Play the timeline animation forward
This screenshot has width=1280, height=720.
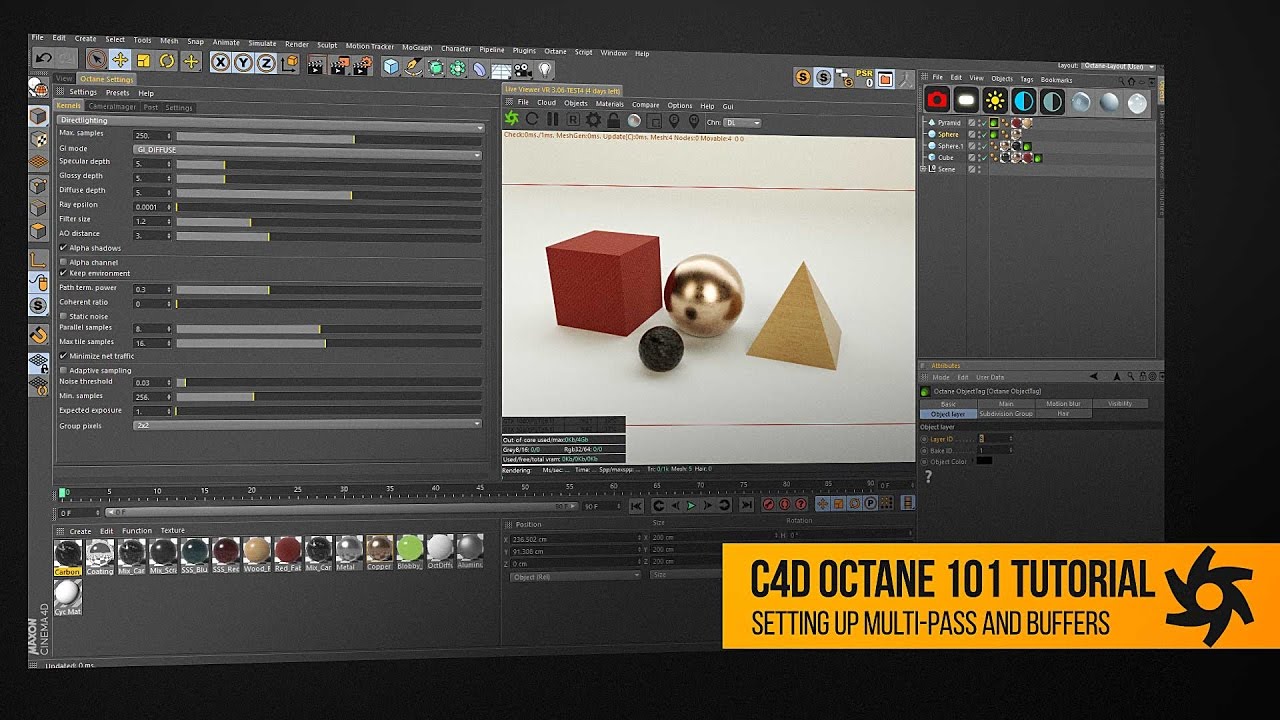point(691,505)
